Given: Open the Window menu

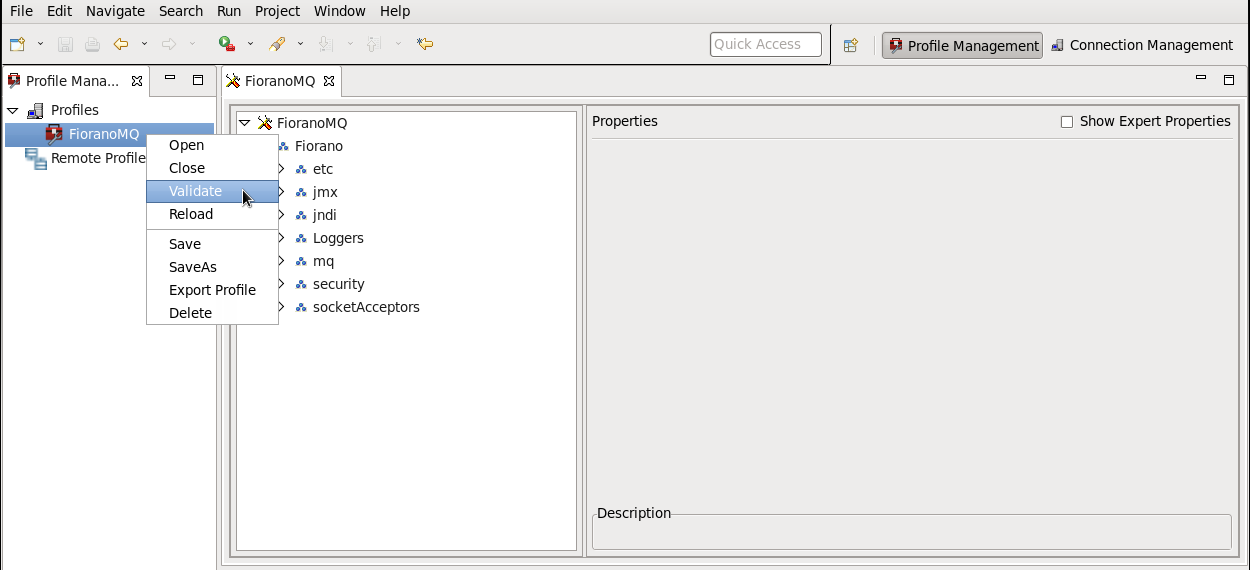Looking at the screenshot, I should point(340,11).
